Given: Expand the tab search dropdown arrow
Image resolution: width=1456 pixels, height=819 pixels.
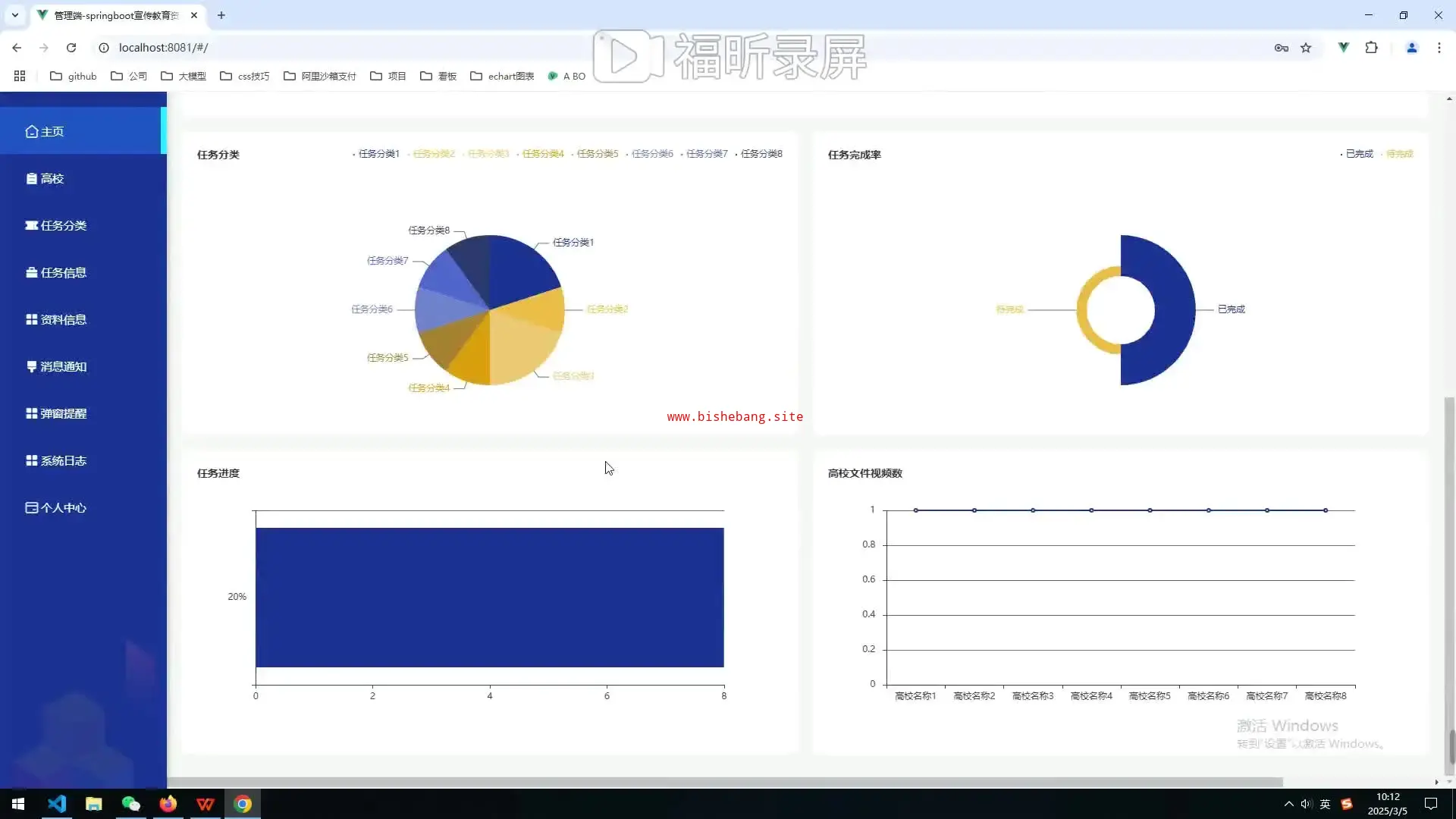Looking at the screenshot, I should click(14, 15).
